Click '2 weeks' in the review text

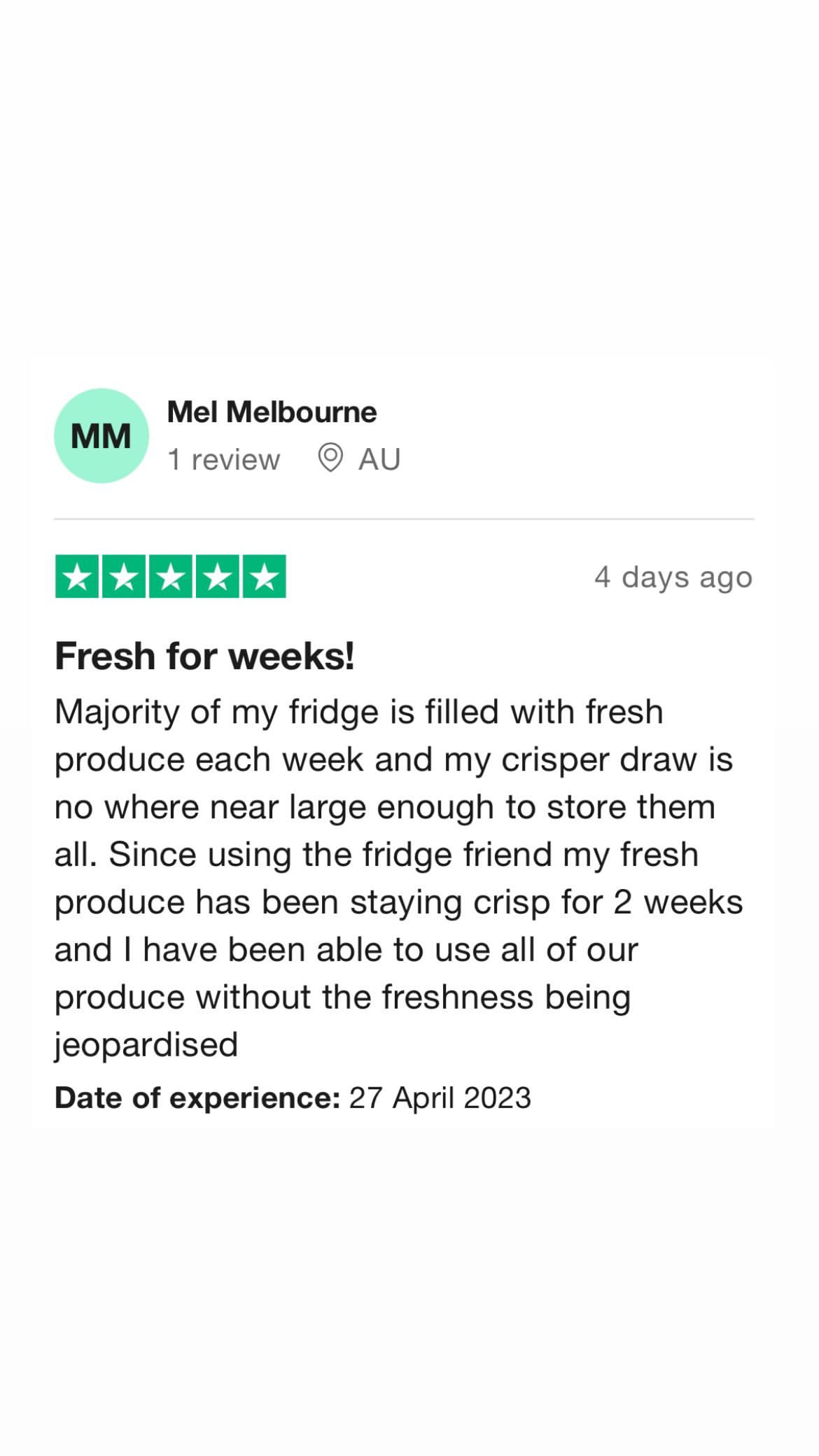pos(678,902)
